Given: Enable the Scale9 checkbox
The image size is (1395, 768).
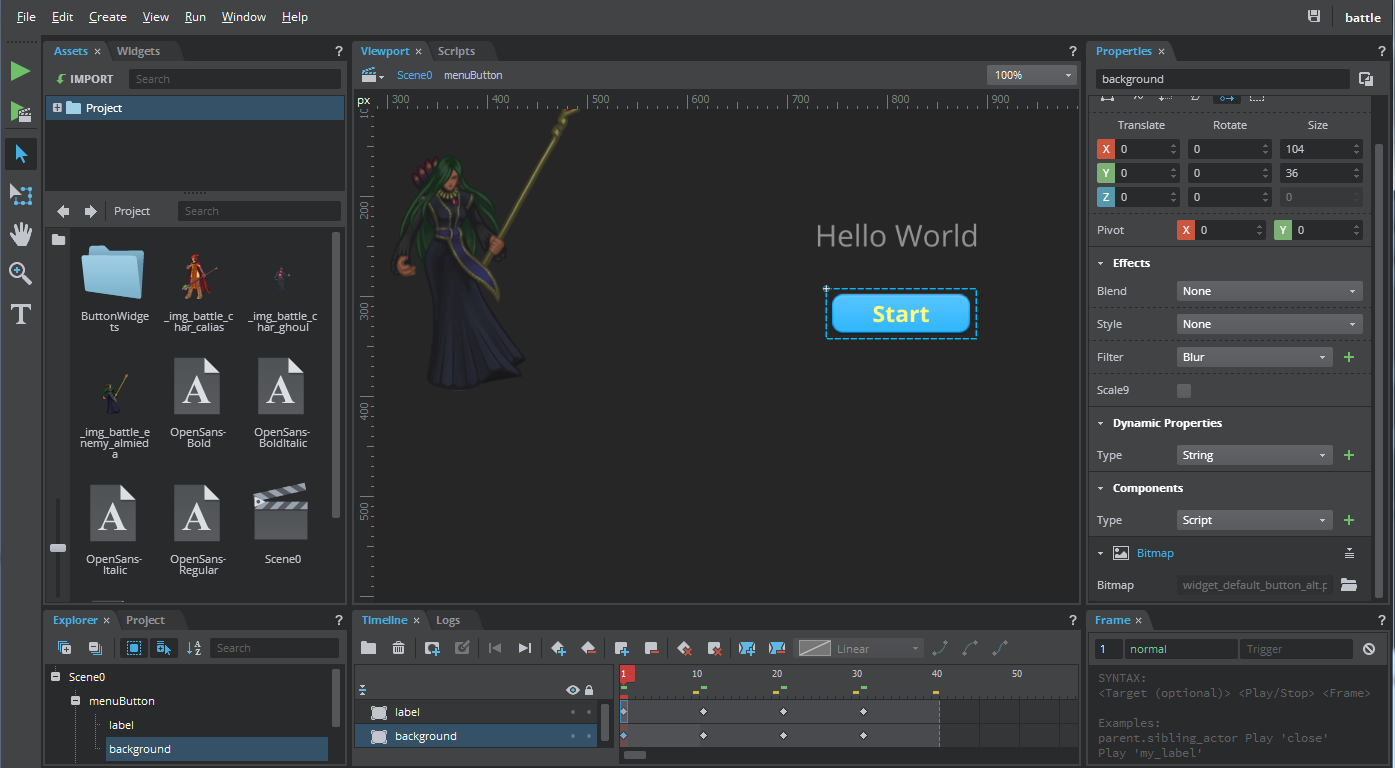Looking at the screenshot, I should 1184,390.
